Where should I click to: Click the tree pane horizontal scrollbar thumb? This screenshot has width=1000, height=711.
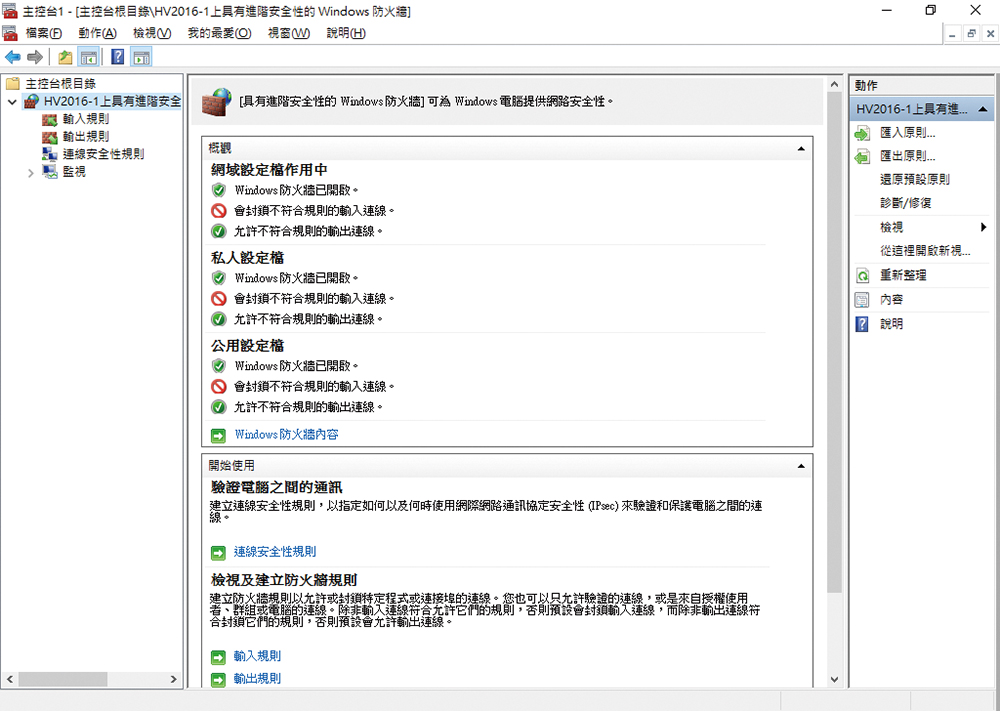pyautogui.click(x=62, y=680)
